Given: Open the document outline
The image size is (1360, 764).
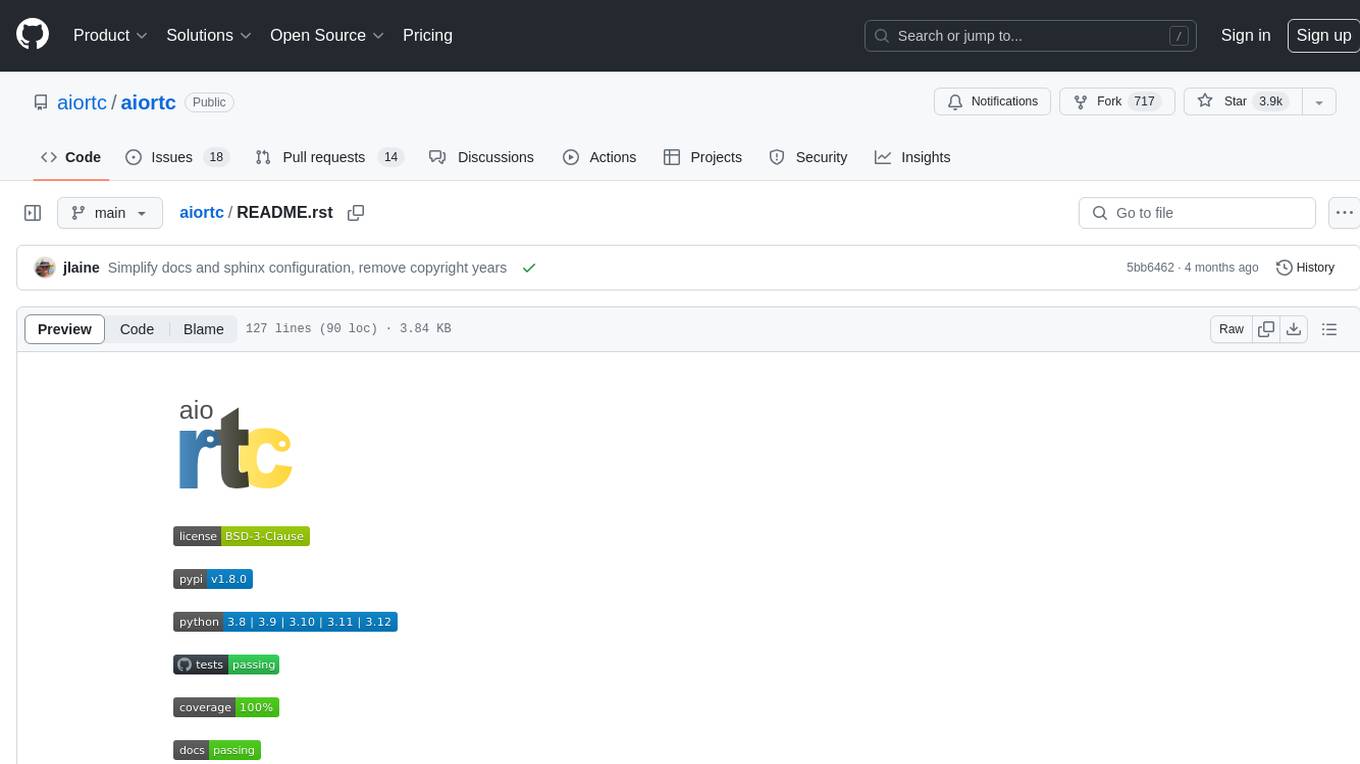Looking at the screenshot, I should click(x=1329, y=329).
